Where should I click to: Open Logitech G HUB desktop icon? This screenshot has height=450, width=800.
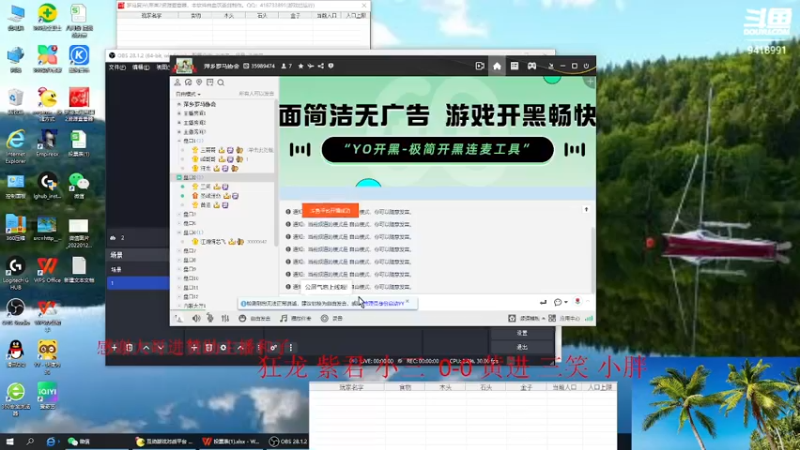pos(16,273)
